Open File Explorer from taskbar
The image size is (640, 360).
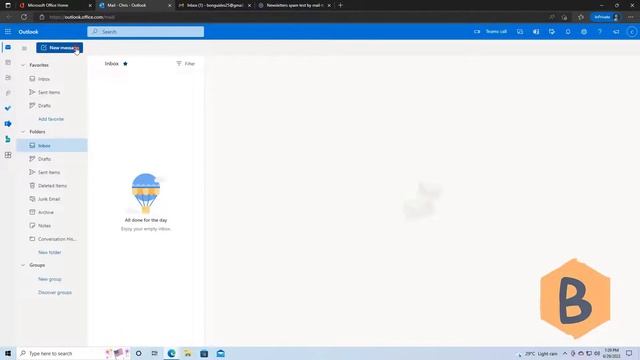click(x=188, y=353)
